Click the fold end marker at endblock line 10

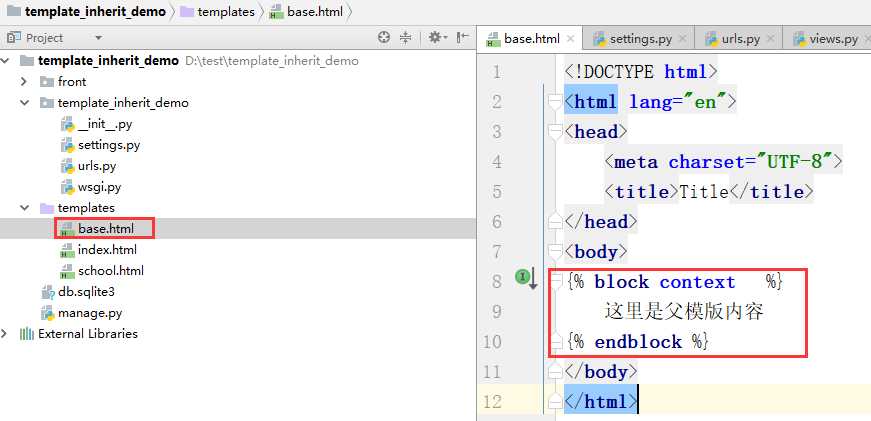tap(557, 341)
